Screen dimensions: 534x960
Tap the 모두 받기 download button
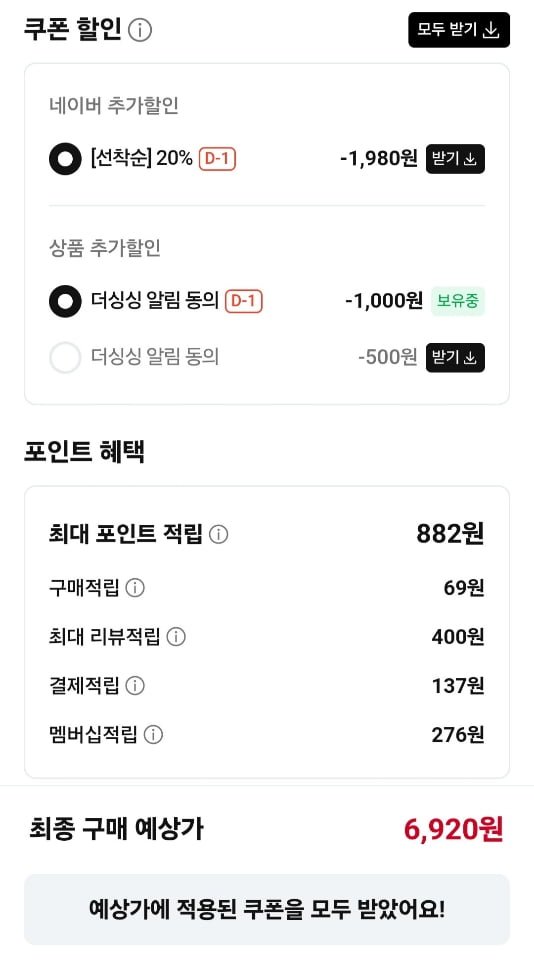click(x=459, y=29)
